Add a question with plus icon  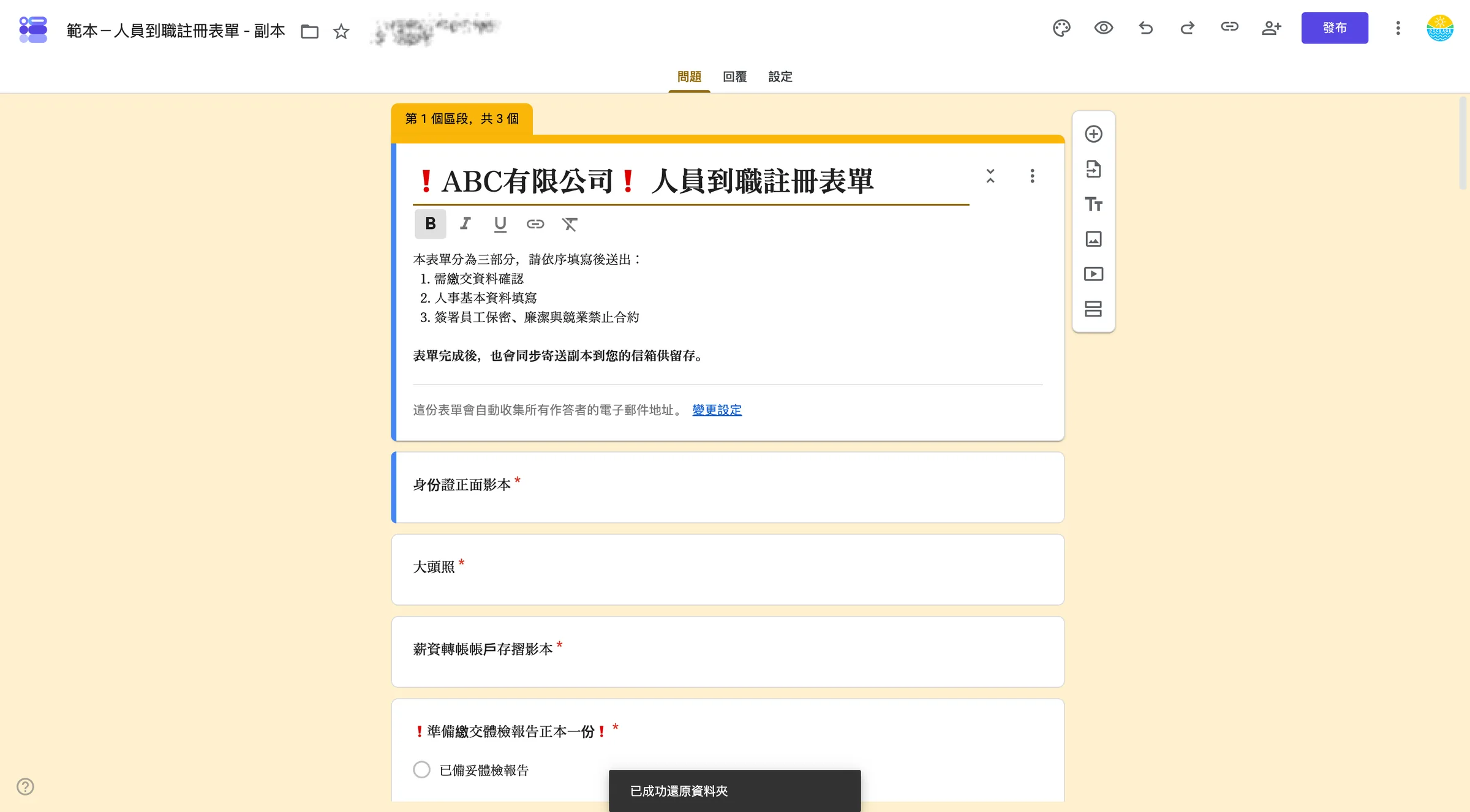click(x=1093, y=134)
